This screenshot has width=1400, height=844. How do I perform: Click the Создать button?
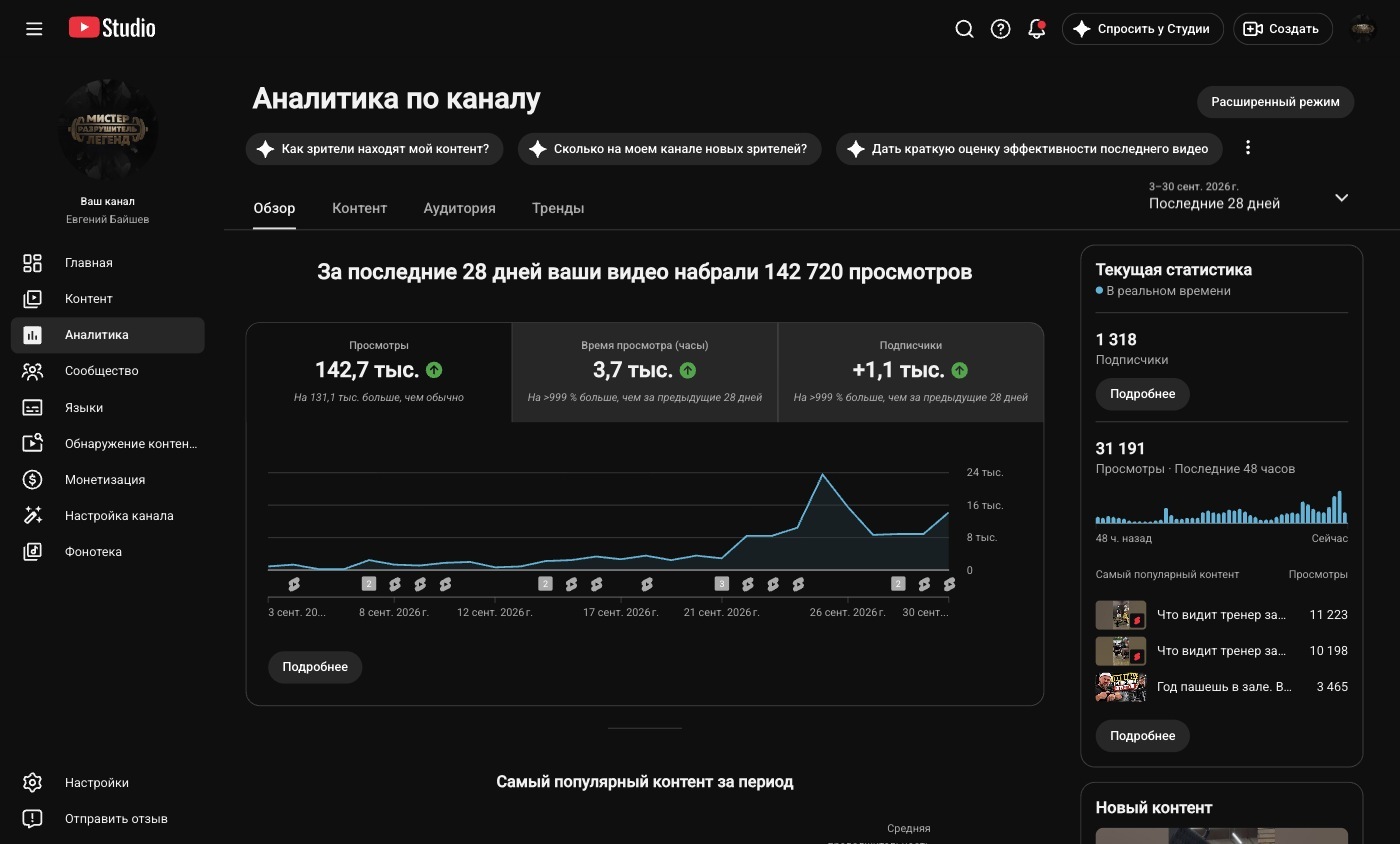click(x=1282, y=29)
